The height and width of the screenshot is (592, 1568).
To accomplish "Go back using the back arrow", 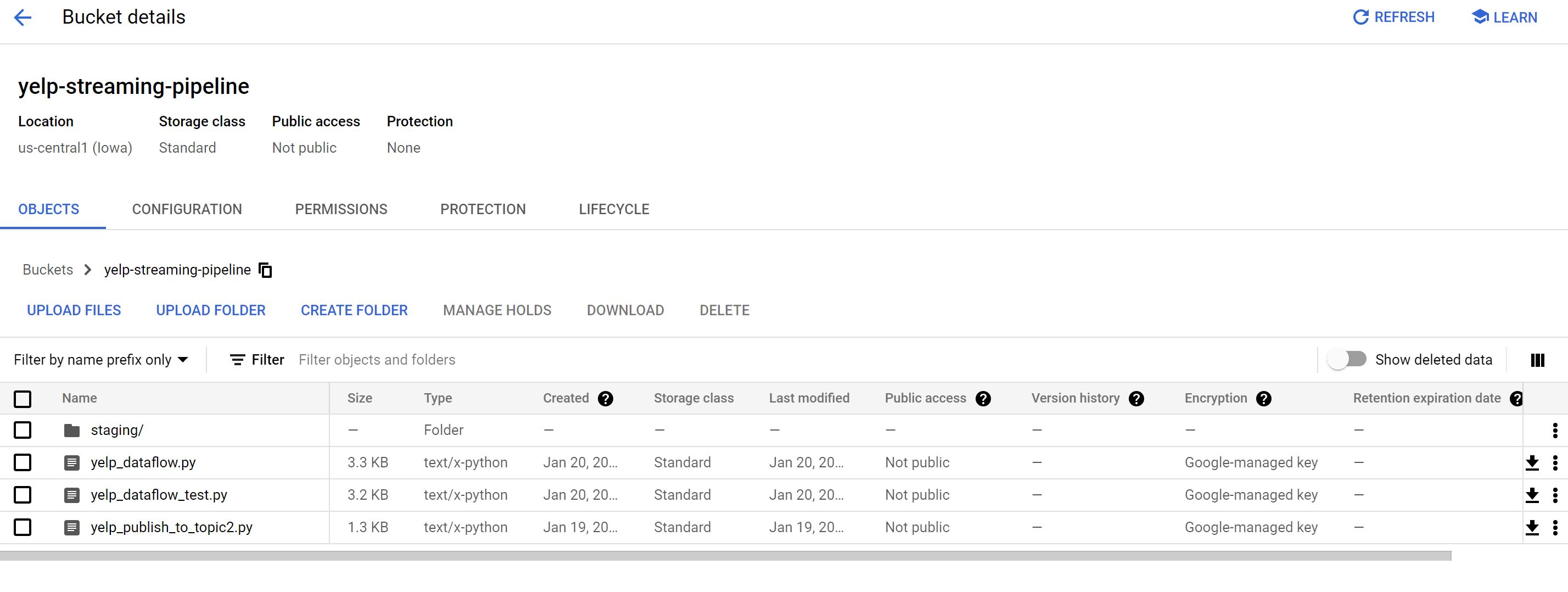I will pyautogui.click(x=23, y=18).
